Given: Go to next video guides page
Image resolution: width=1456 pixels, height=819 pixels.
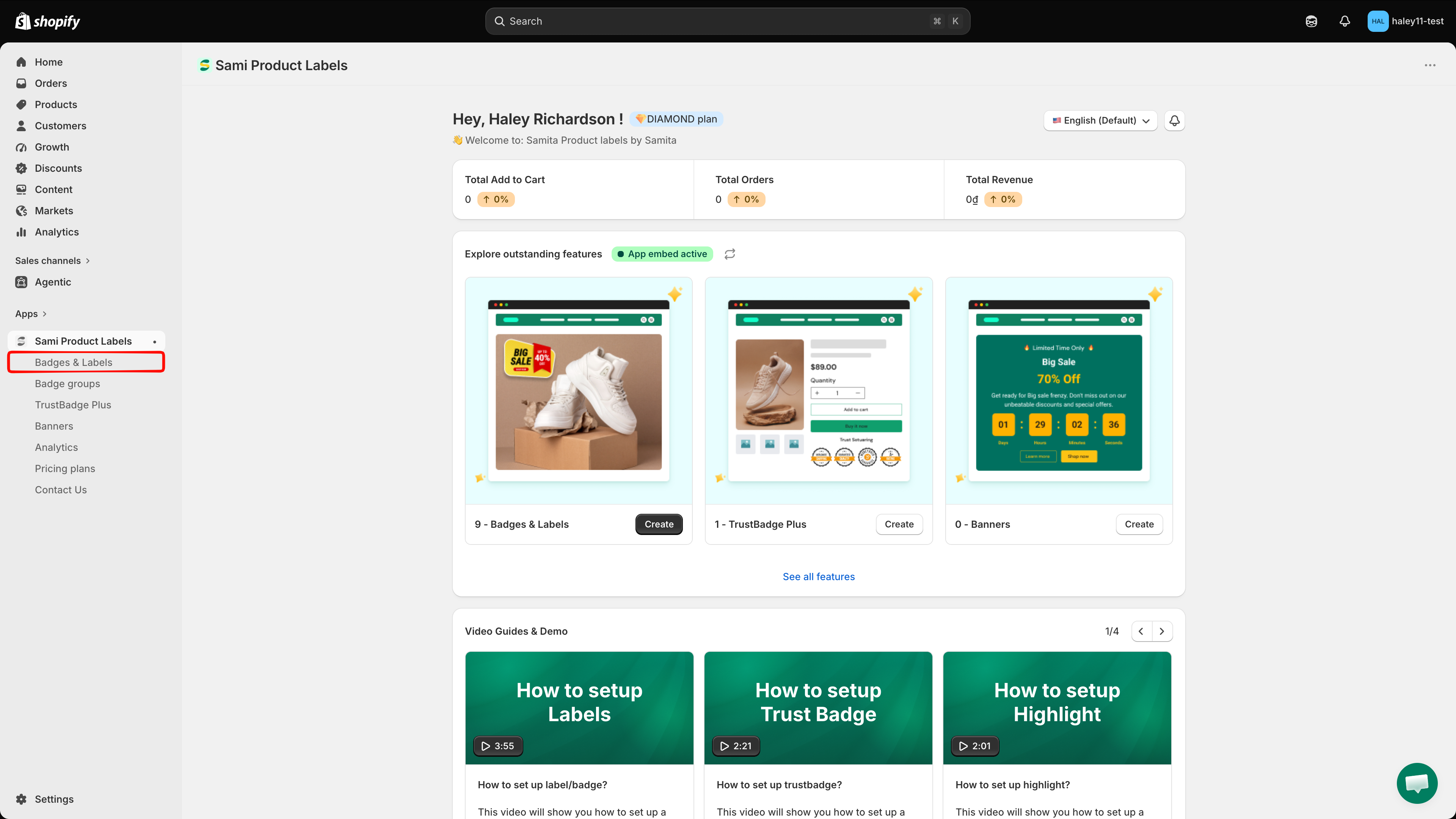Looking at the screenshot, I should [1161, 631].
